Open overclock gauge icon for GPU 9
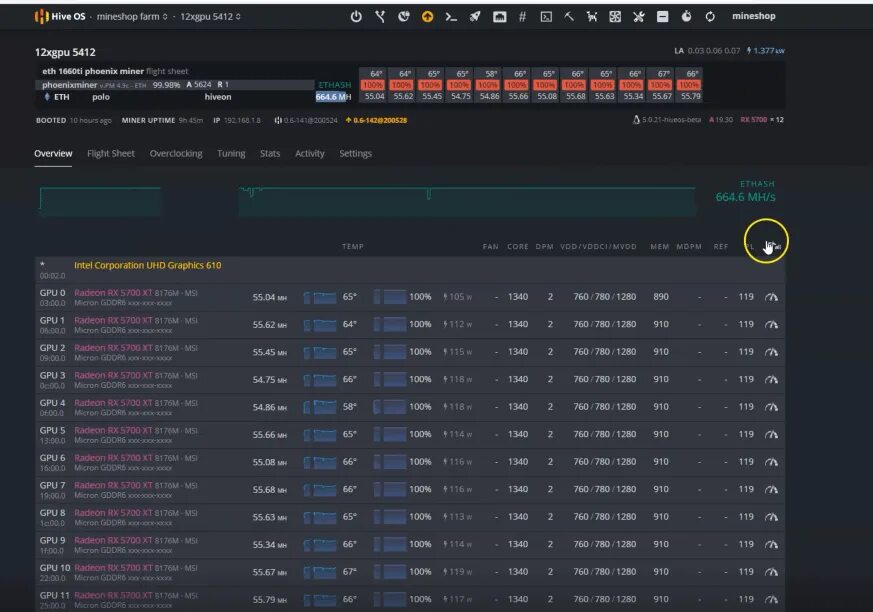 pos(771,545)
